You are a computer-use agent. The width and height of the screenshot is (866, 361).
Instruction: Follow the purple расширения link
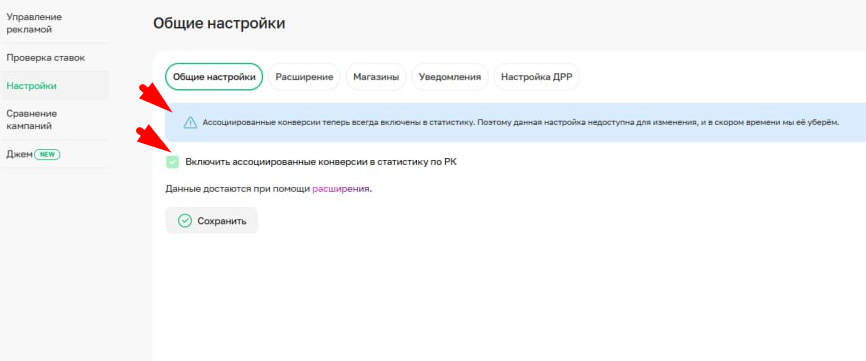tap(341, 189)
